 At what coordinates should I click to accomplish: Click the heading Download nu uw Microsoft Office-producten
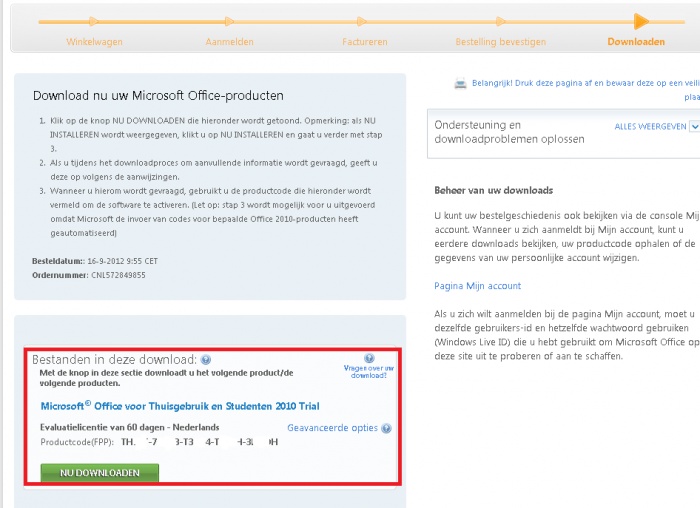pyautogui.click(x=158, y=96)
